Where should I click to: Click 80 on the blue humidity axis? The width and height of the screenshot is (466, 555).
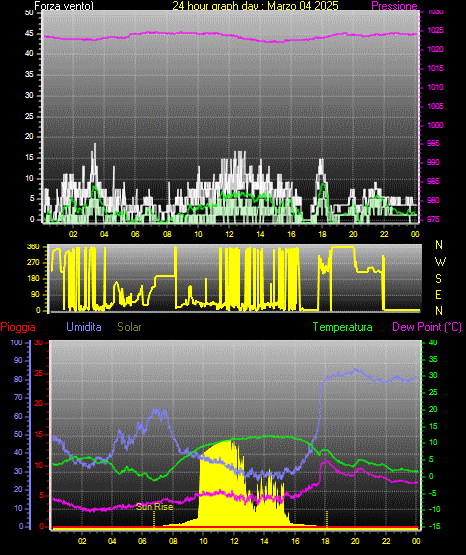tap(18, 379)
